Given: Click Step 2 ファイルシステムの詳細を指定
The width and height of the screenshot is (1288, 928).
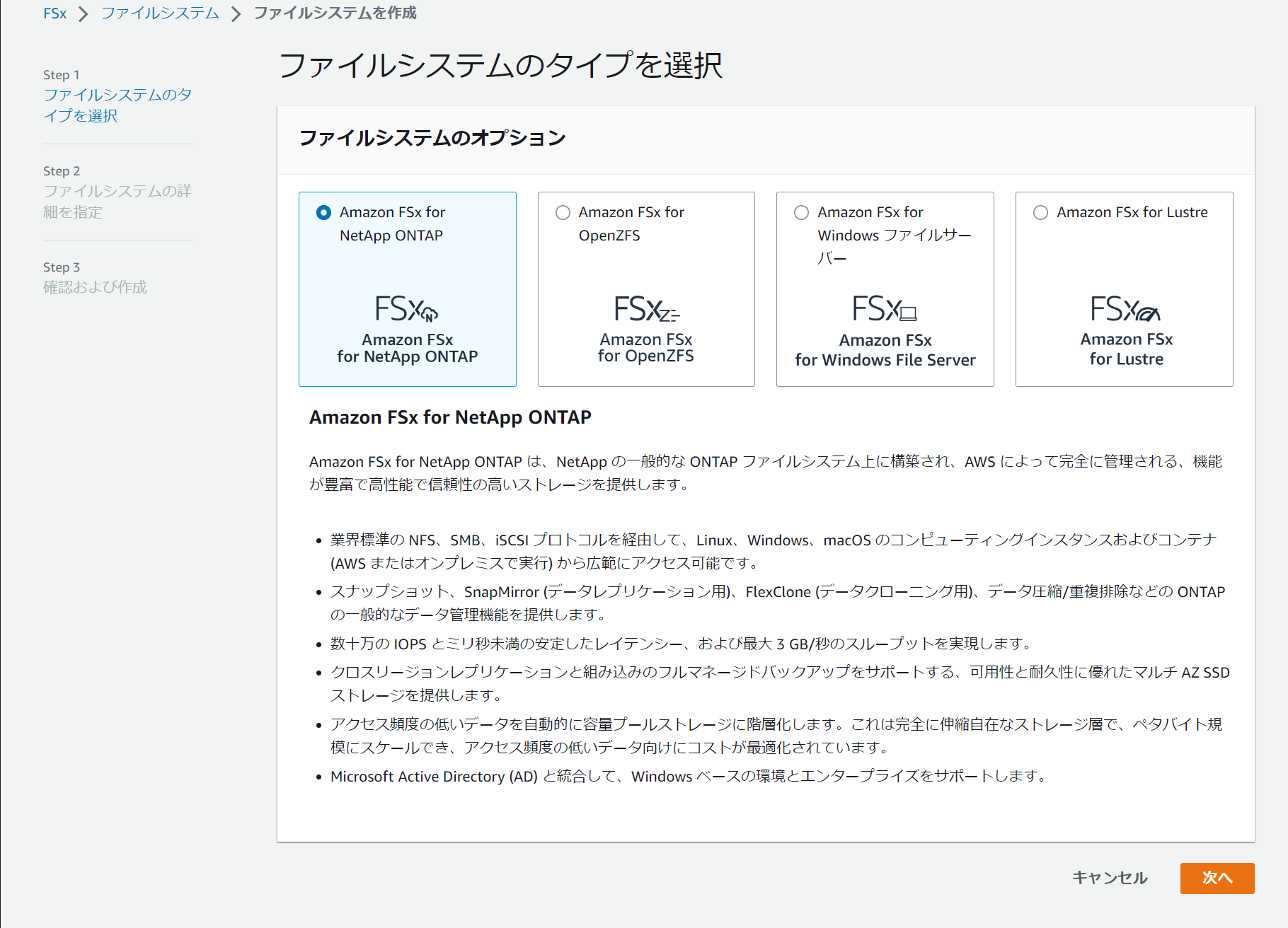Looking at the screenshot, I should (x=117, y=201).
